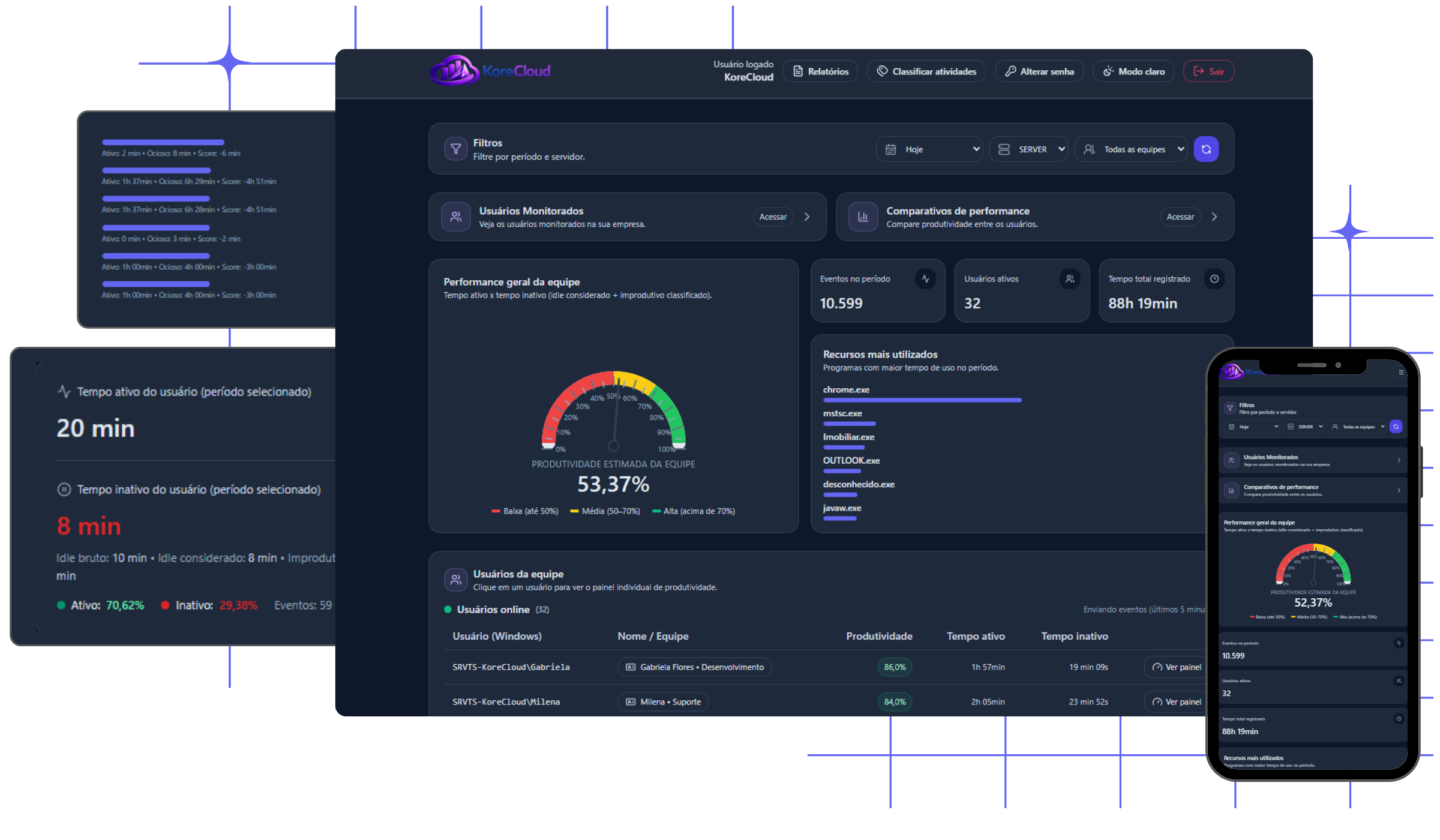Click the refresh icon beside the filters
This screenshot has width=1440, height=840.
coord(1206,149)
